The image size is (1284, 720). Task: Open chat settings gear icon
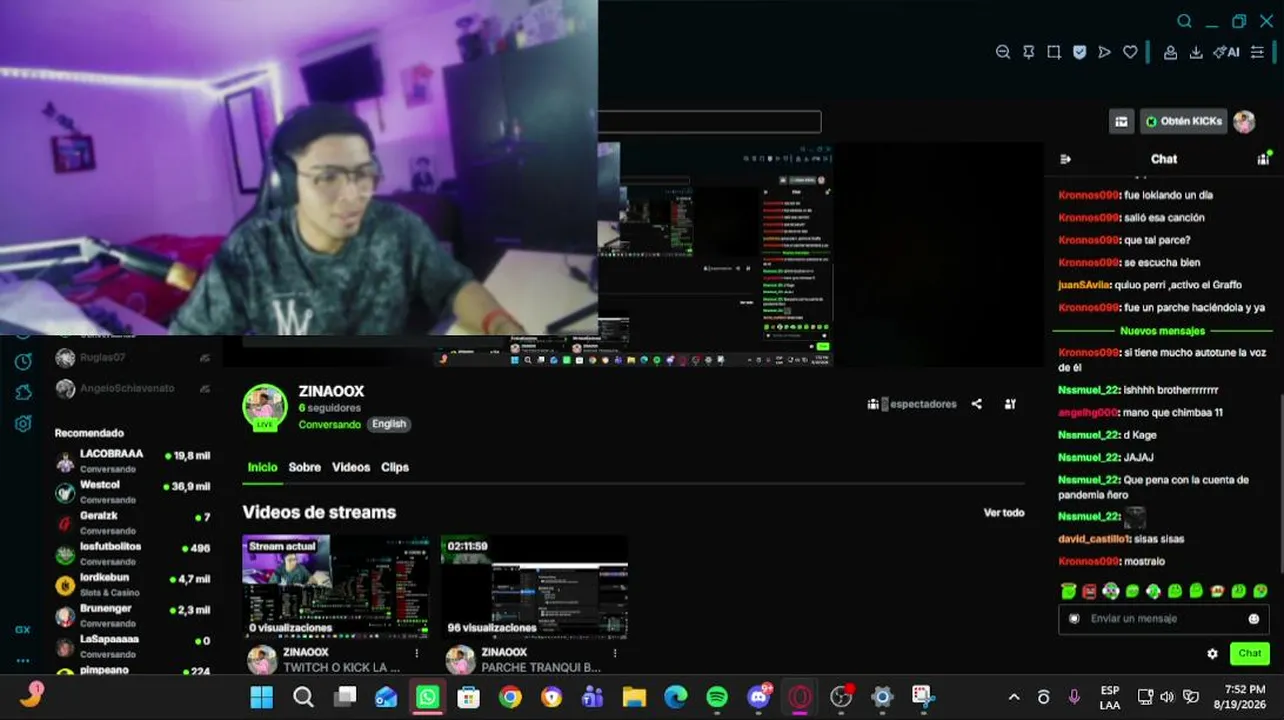(x=1212, y=654)
